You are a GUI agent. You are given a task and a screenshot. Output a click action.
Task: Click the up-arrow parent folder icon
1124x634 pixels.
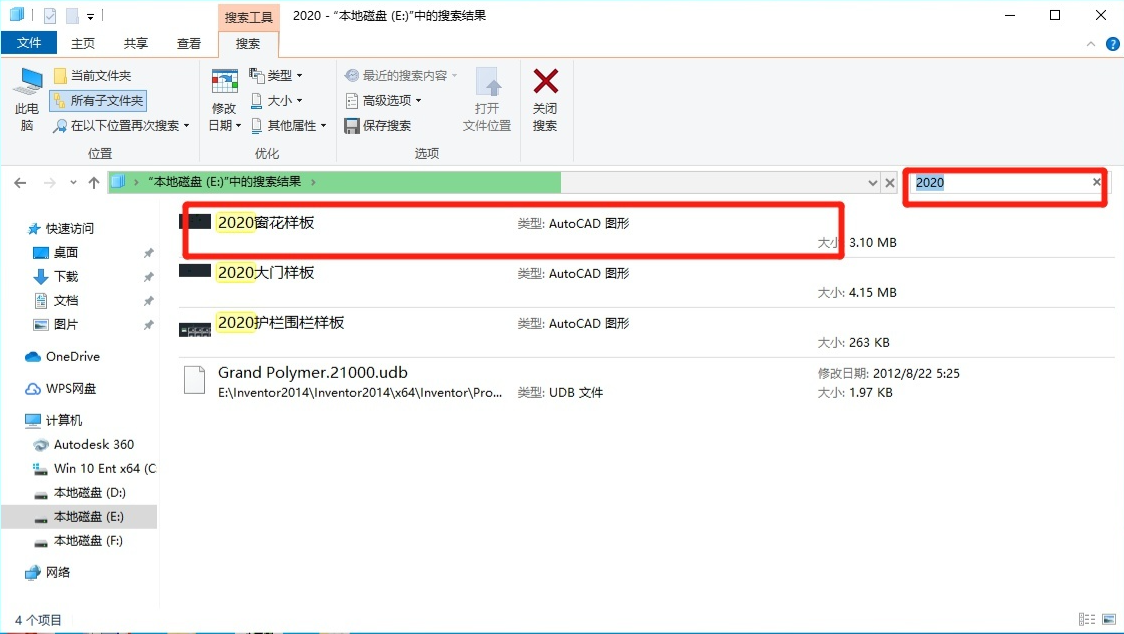94,182
